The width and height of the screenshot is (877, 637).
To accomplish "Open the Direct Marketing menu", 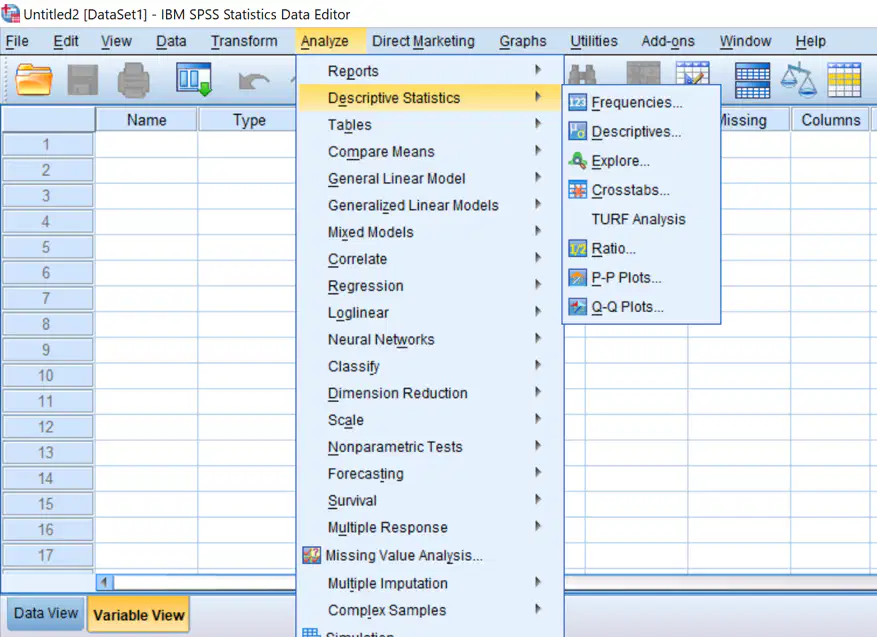I will click(423, 41).
